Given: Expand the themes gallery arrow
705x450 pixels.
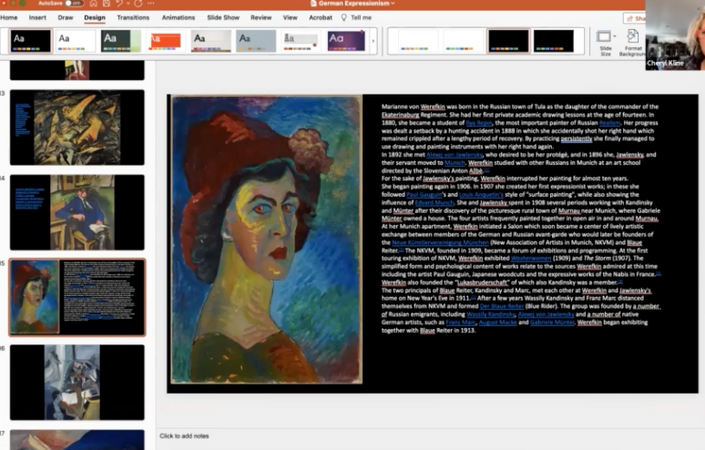Looking at the screenshot, I should coord(373,41).
